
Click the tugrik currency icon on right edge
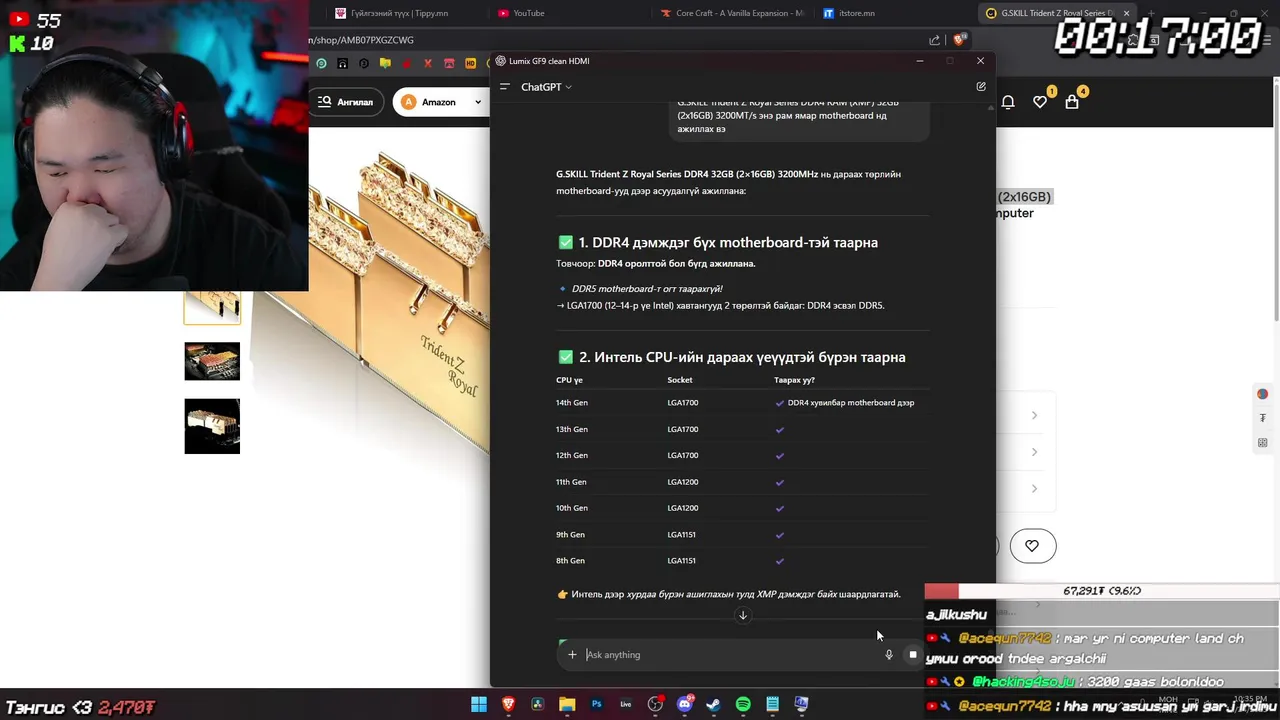1263,418
